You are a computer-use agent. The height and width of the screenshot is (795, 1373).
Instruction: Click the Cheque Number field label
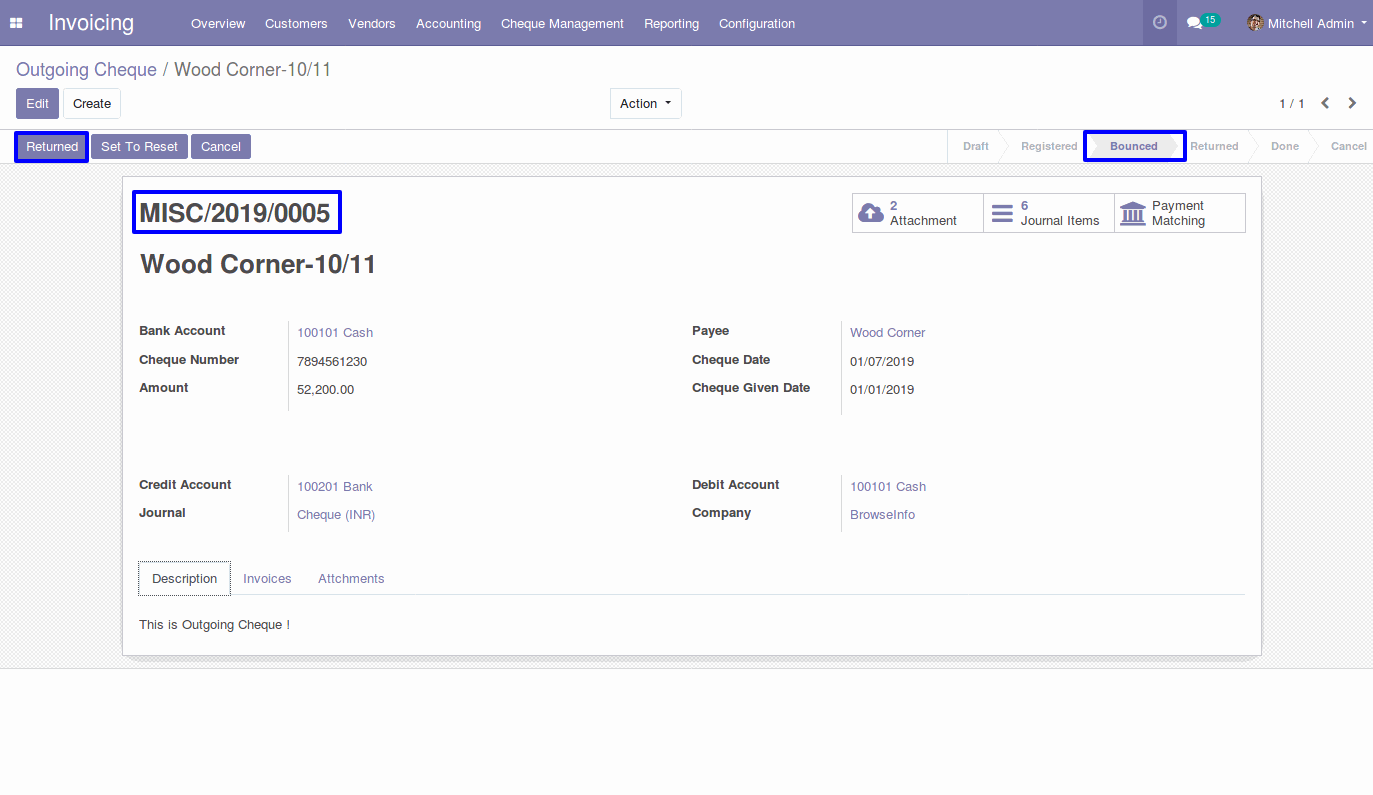[189, 360]
